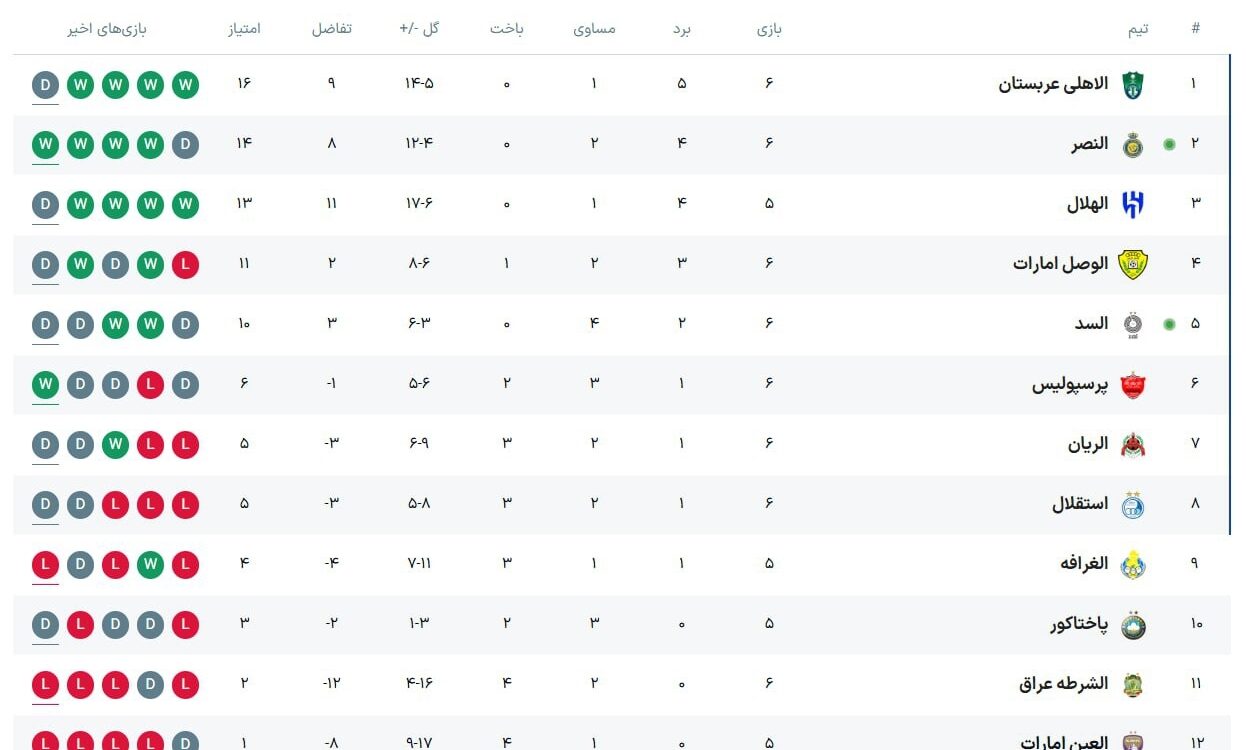Click the Al-Wasl yellow crest
Image resolution: width=1246 pixels, height=750 pixels.
coord(1132,265)
